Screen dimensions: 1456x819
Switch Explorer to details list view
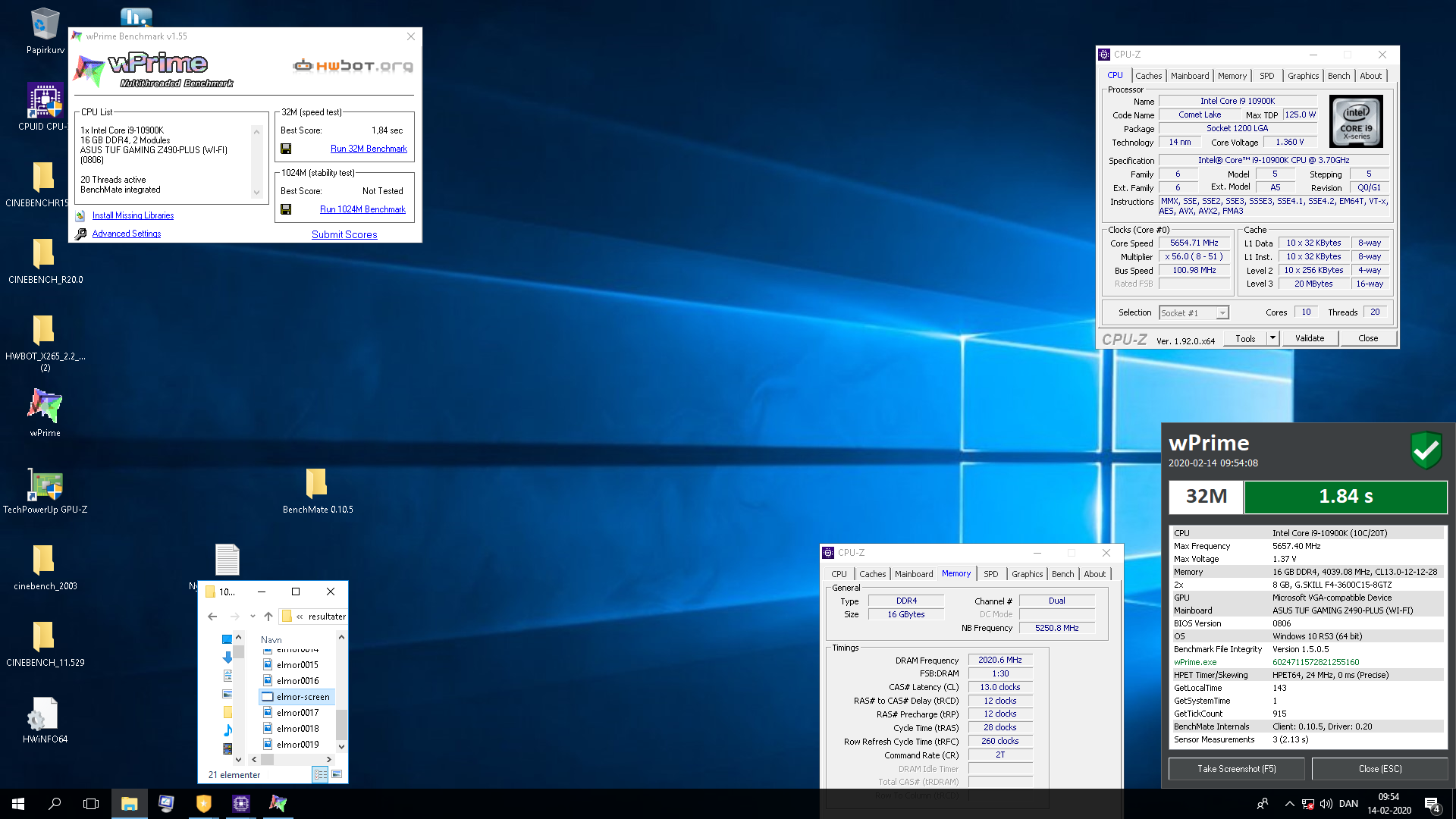[320, 774]
